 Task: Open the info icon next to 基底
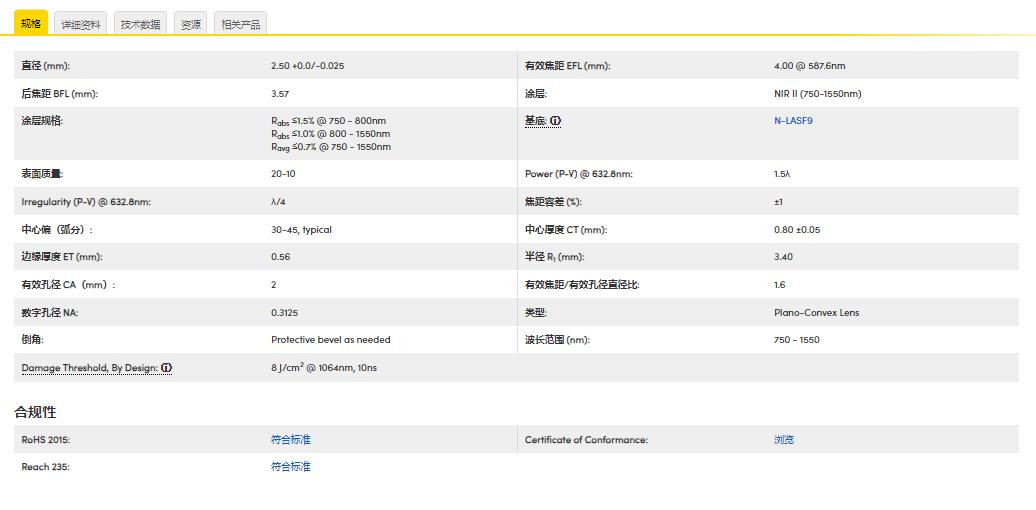556,121
